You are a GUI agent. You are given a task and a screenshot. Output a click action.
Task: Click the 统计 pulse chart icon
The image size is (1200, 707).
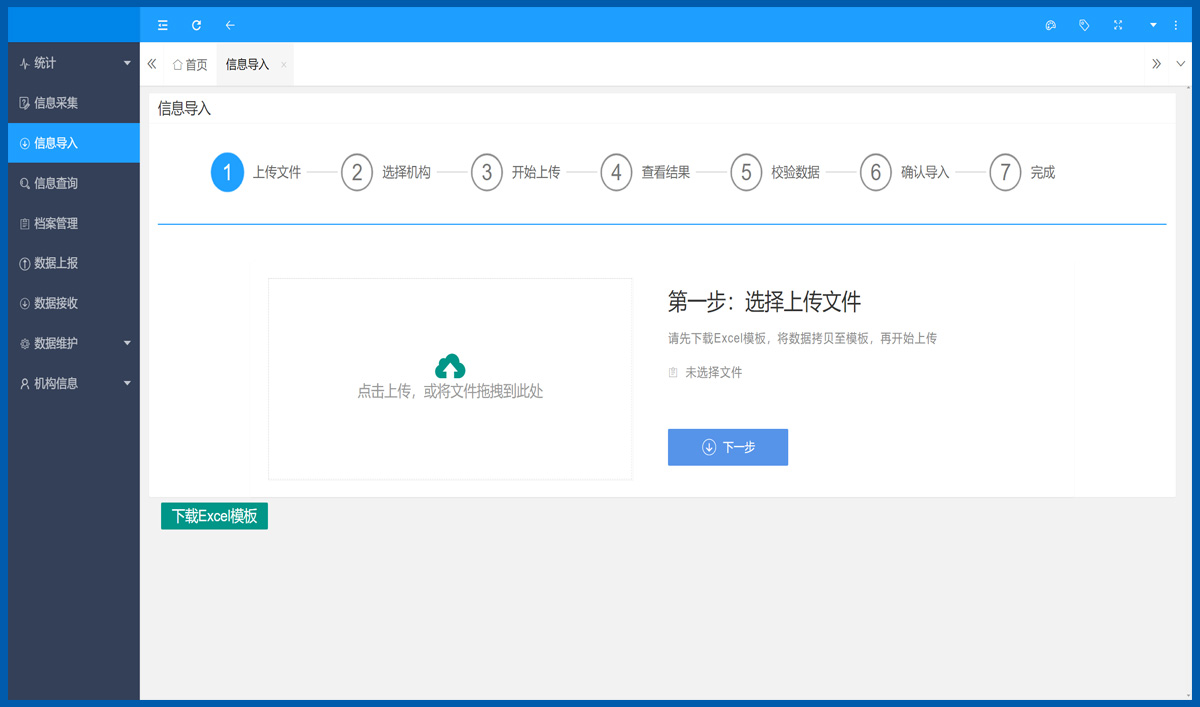coord(25,63)
